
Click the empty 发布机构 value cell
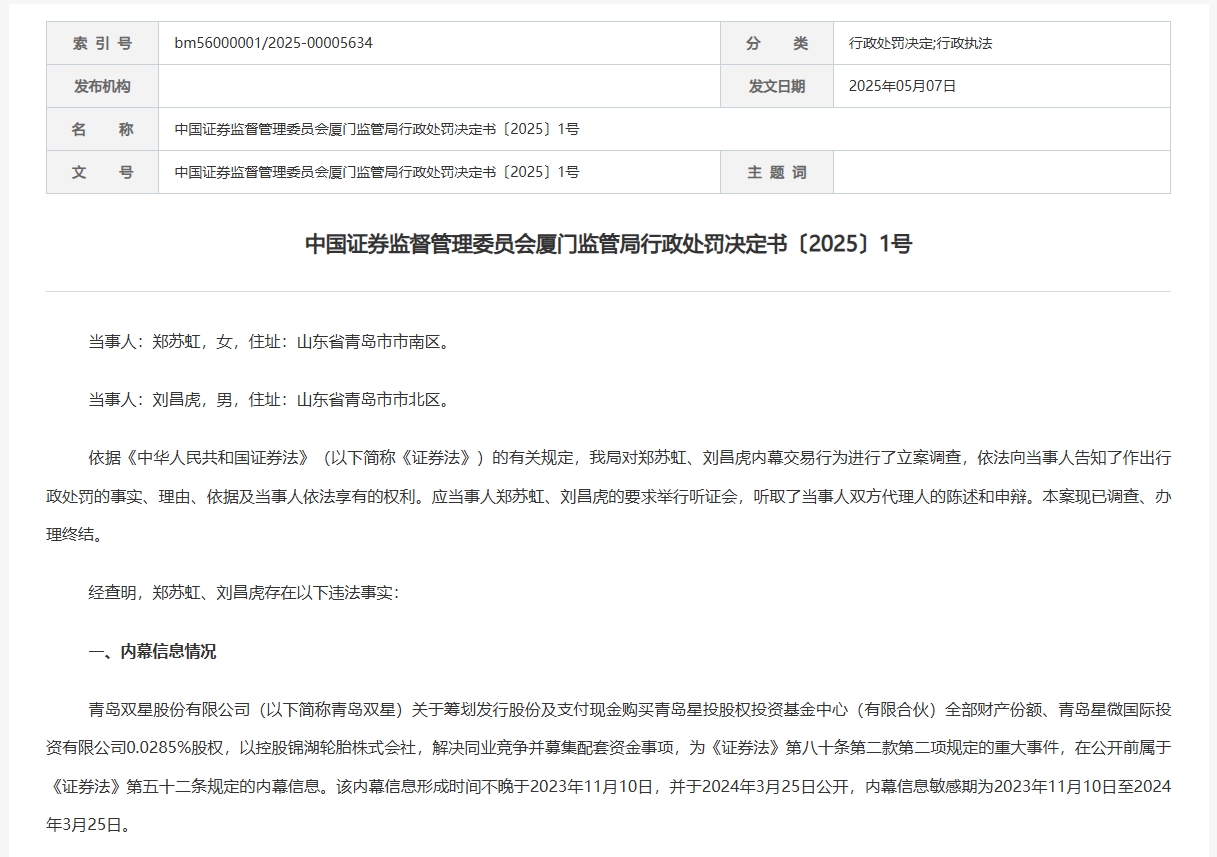point(438,86)
